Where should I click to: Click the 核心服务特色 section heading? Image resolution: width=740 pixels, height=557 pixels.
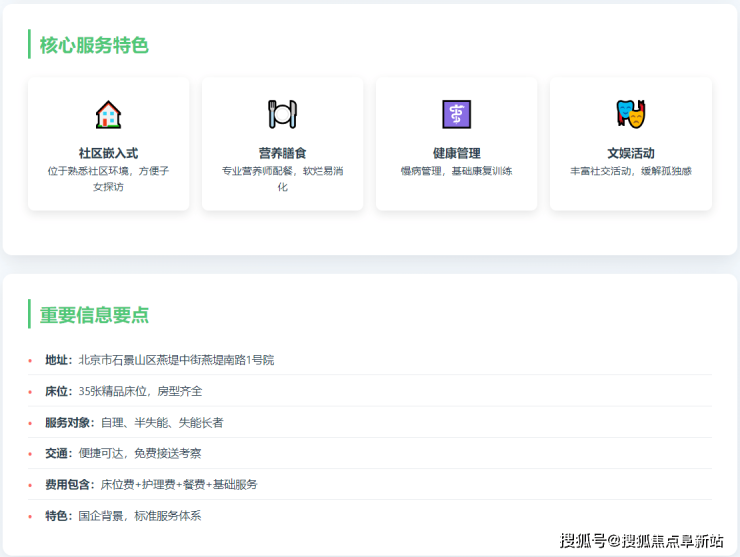click(94, 45)
